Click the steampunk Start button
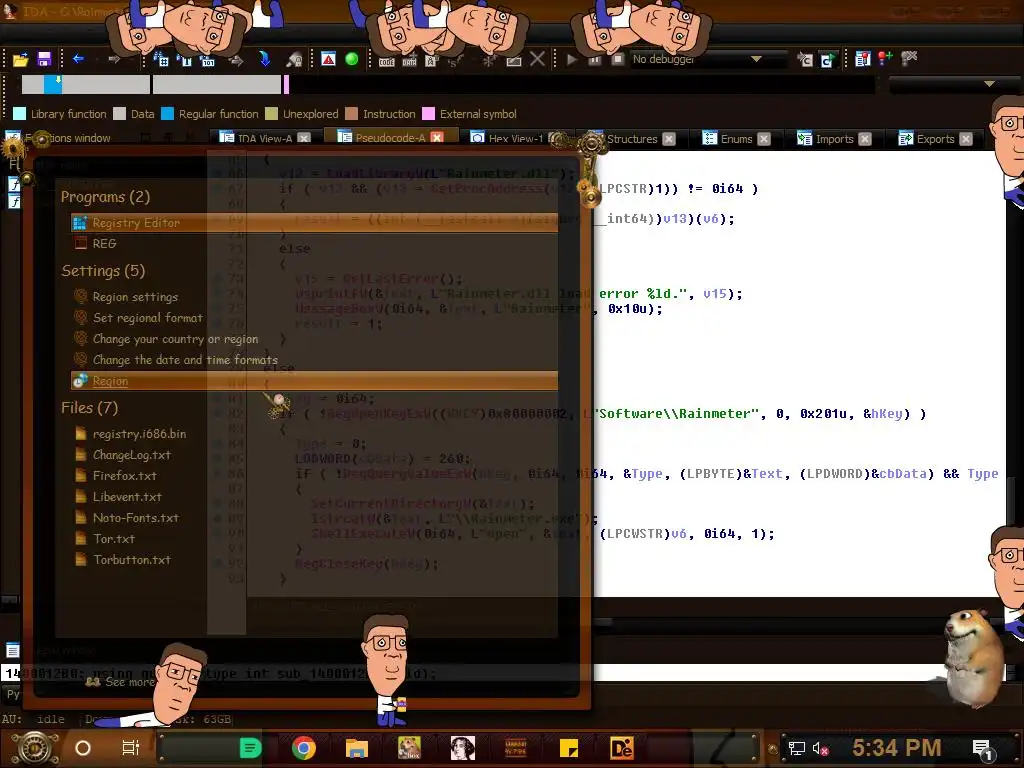 click(x=35, y=748)
